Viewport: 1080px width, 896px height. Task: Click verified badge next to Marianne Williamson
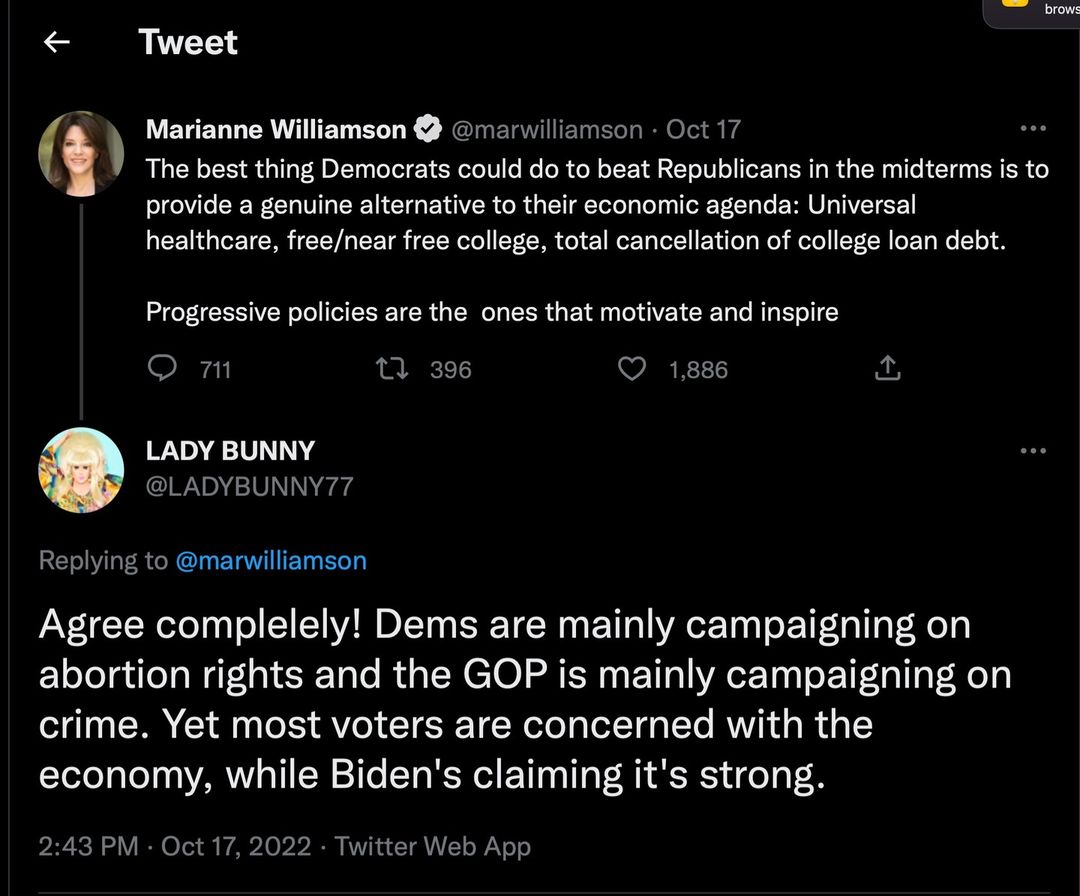[x=428, y=129]
